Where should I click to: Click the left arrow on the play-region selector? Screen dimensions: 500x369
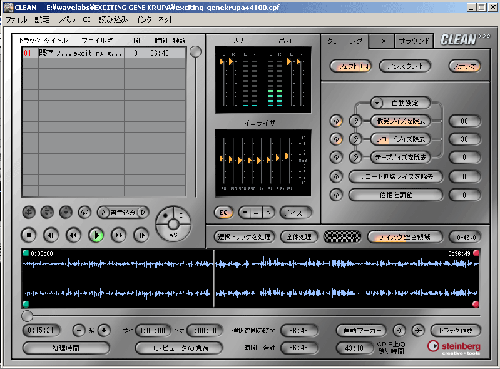pyautogui.click(x=103, y=212)
